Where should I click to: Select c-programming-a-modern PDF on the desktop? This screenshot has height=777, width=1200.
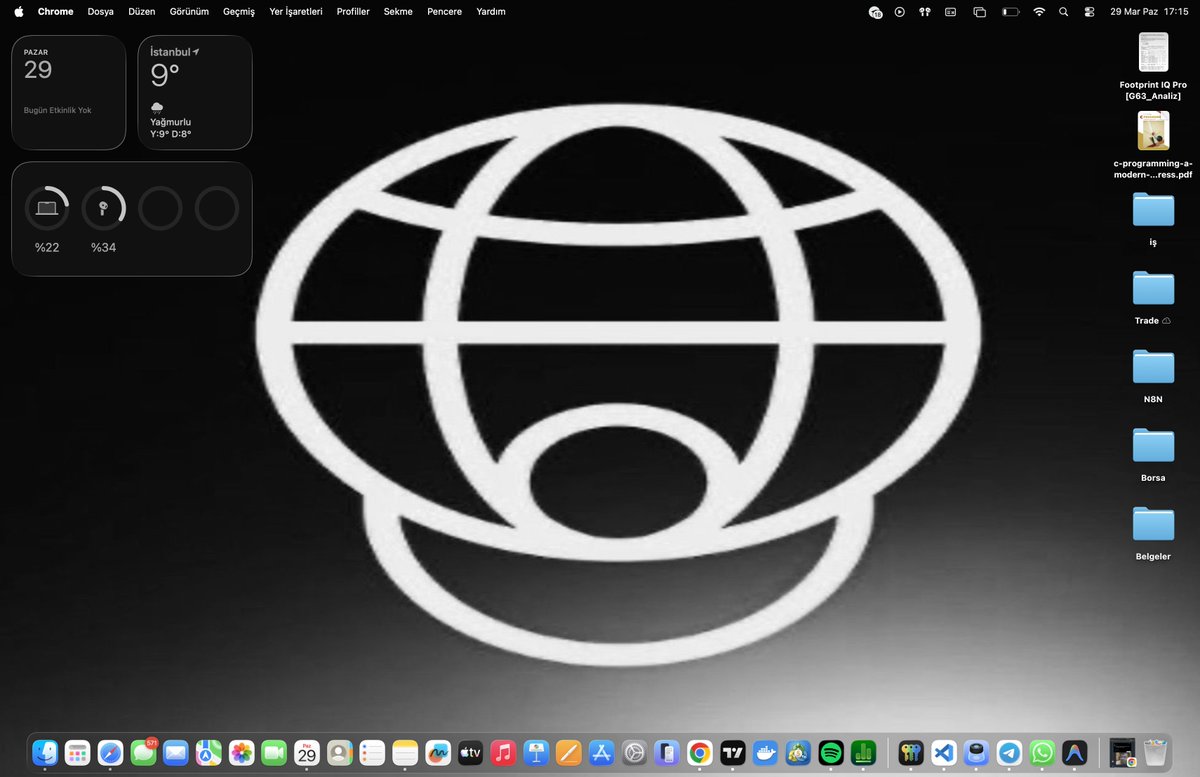(1153, 145)
